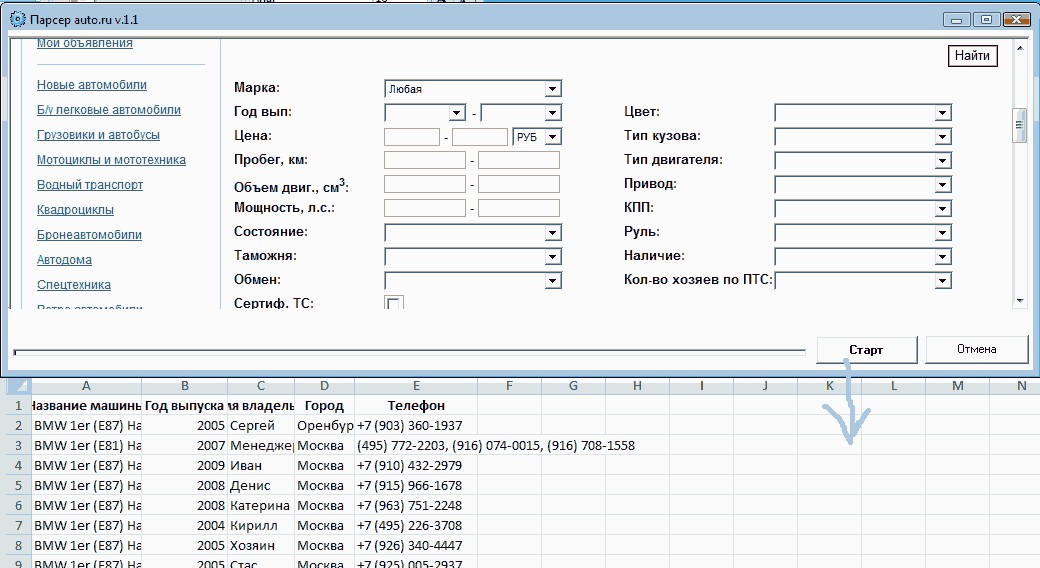Image resolution: width=1040 pixels, height=568 pixels.
Task: Expand the Наличие dropdown
Action: 942,257
